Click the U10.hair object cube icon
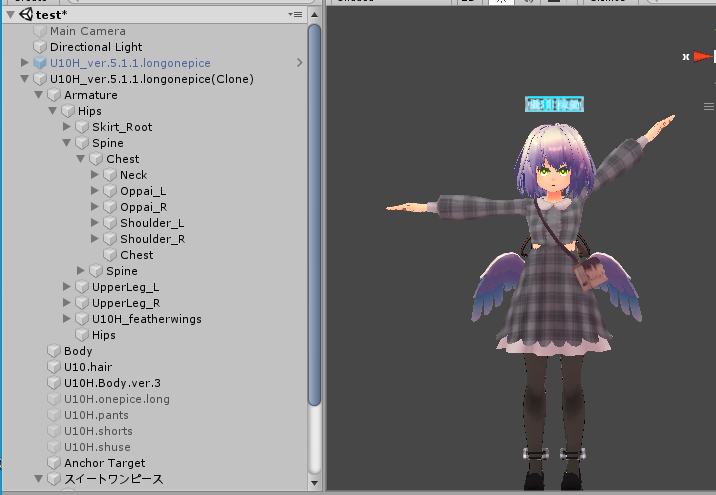The height and width of the screenshot is (495, 716). tap(54, 367)
